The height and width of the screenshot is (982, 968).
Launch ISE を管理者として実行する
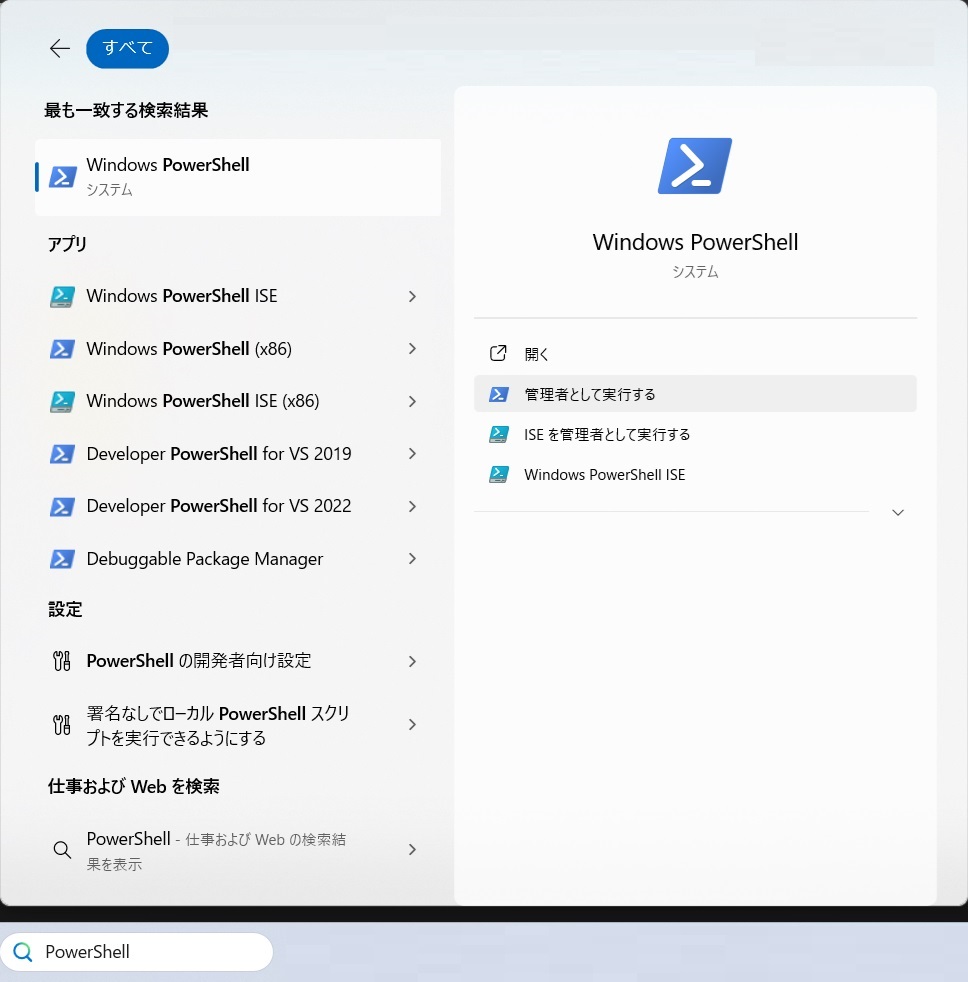point(607,434)
